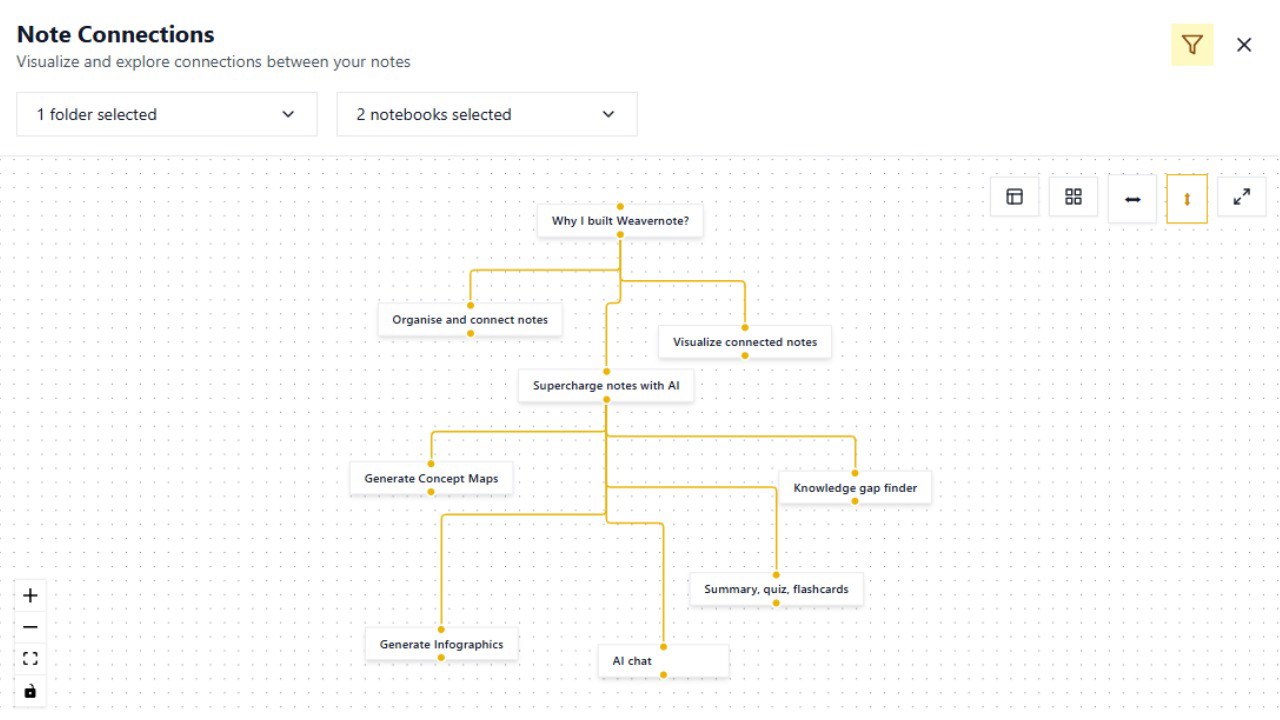Switch to the panel layout view icon
Viewport: 1280px width, 720px height.
click(x=1014, y=197)
